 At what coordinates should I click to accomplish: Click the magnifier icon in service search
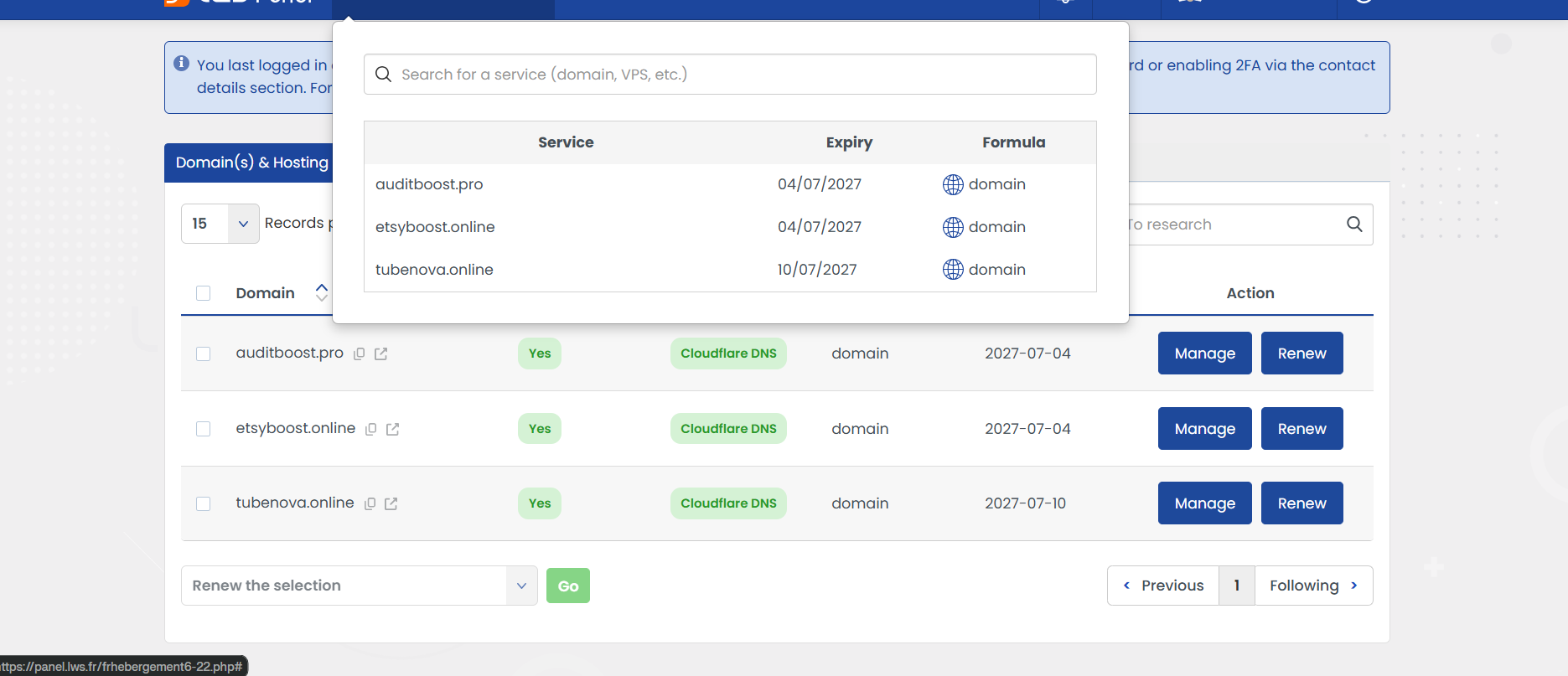(383, 75)
